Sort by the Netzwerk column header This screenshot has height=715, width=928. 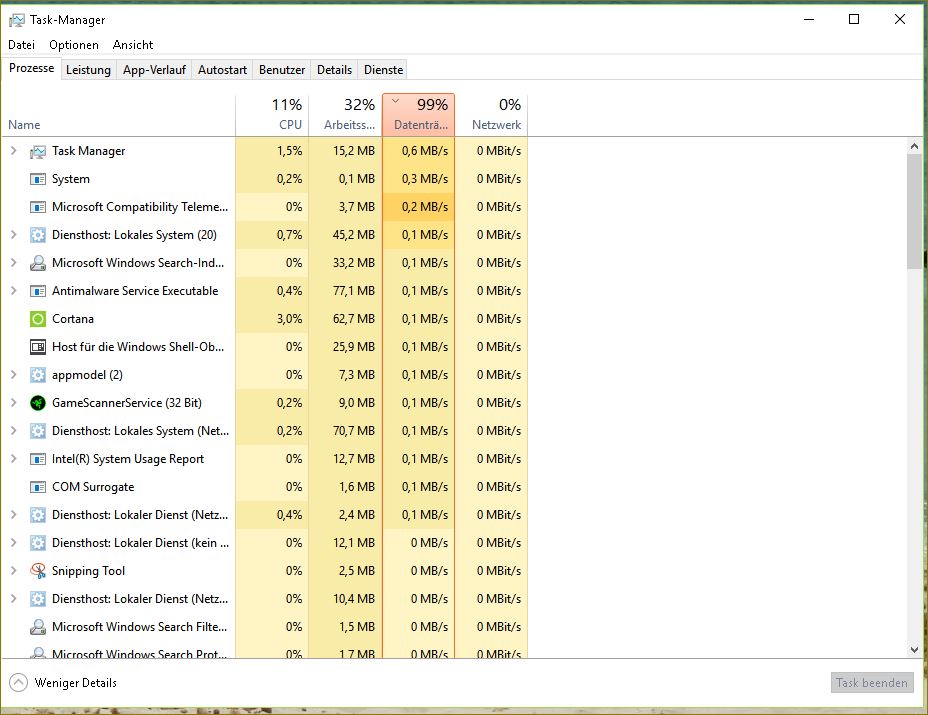tap(491, 115)
